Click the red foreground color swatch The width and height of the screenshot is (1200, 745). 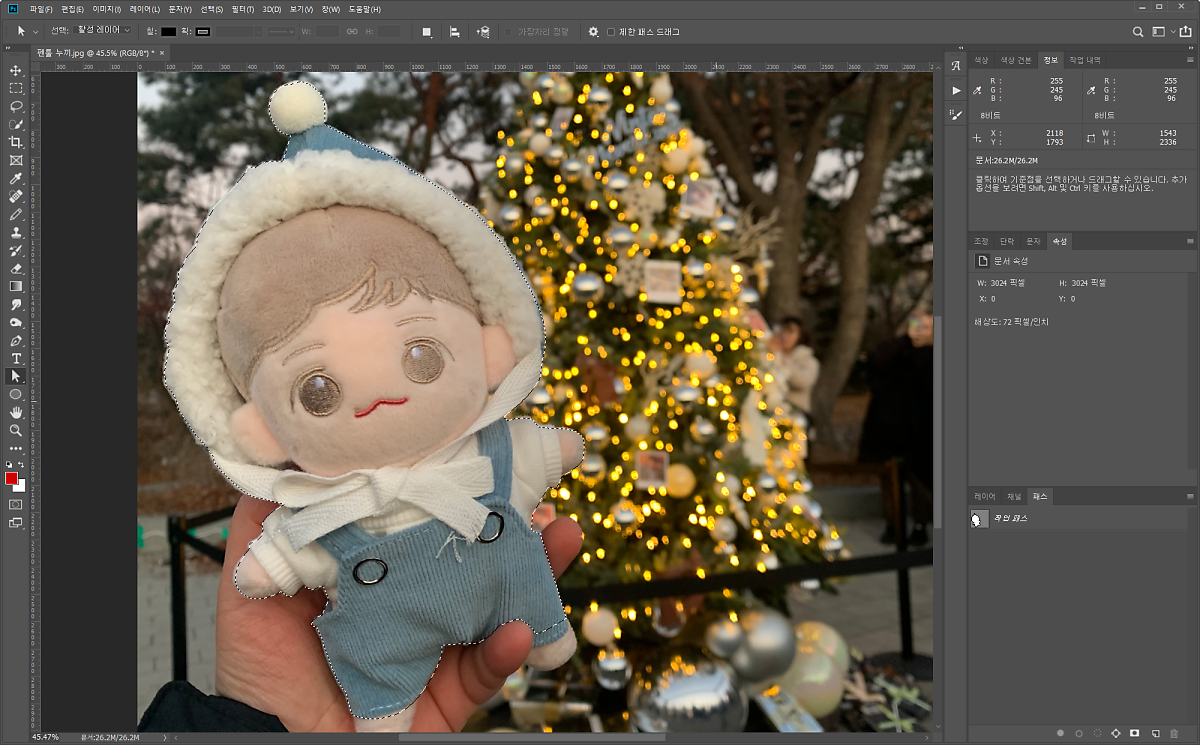pyautogui.click(x=12, y=479)
